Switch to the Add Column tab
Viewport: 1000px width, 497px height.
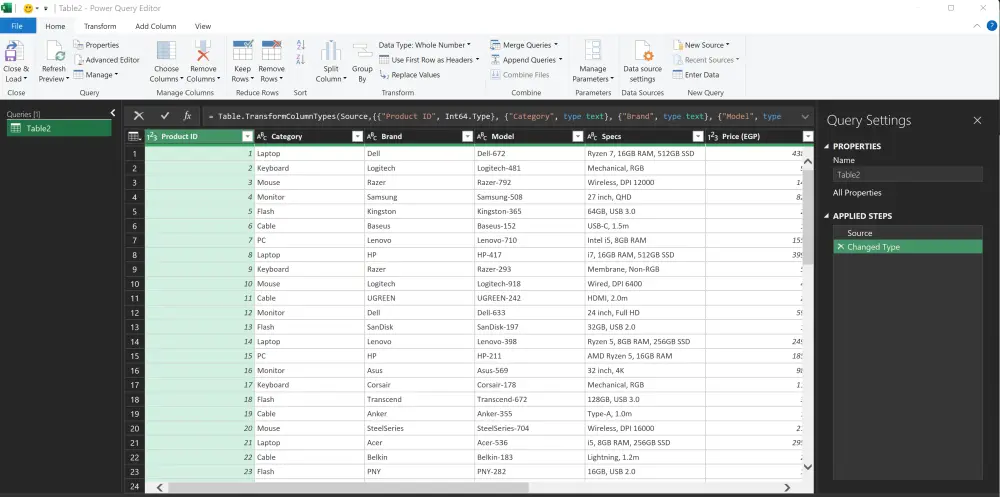pos(156,26)
